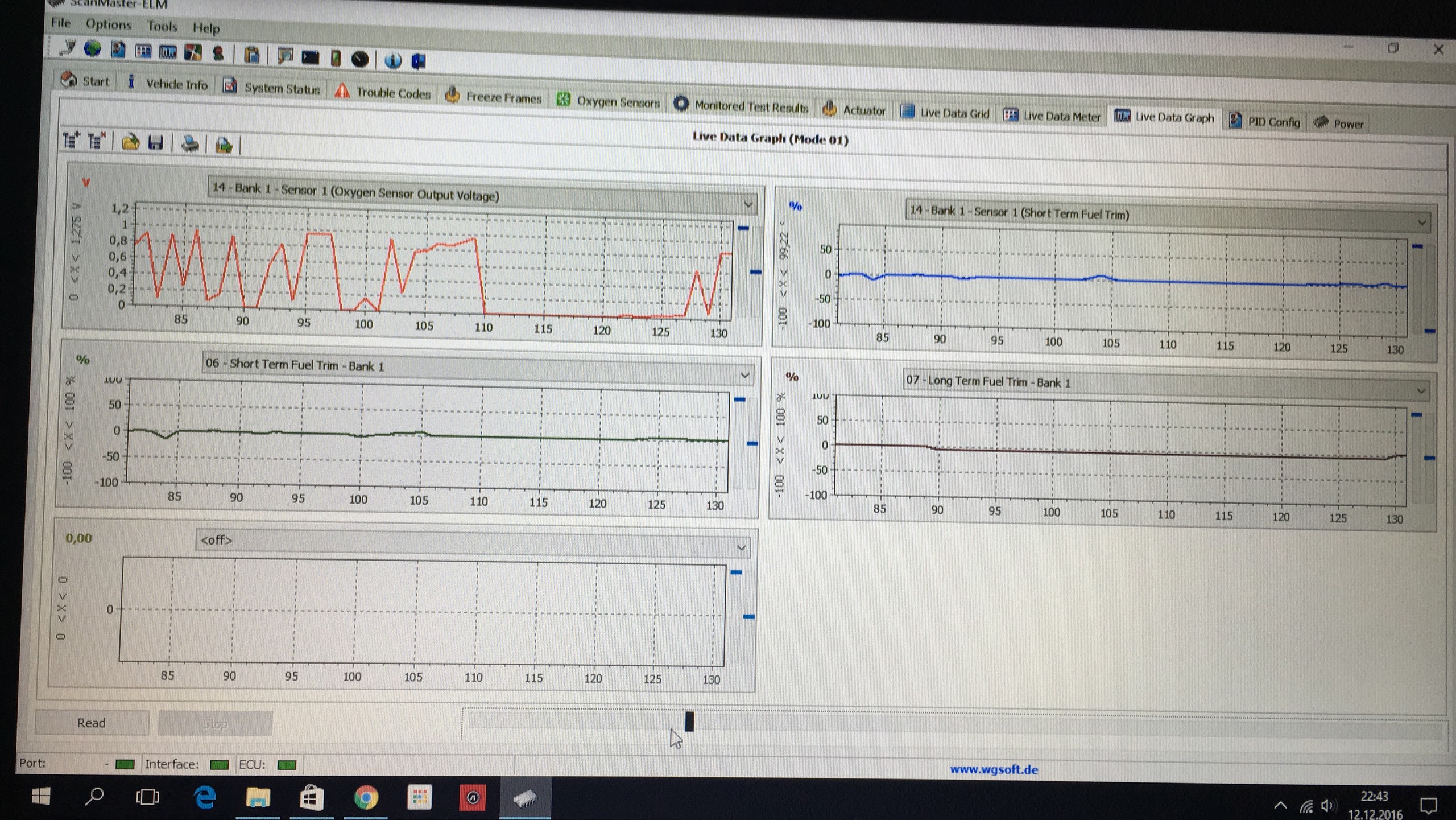Open the Tools menu

tap(162, 26)
